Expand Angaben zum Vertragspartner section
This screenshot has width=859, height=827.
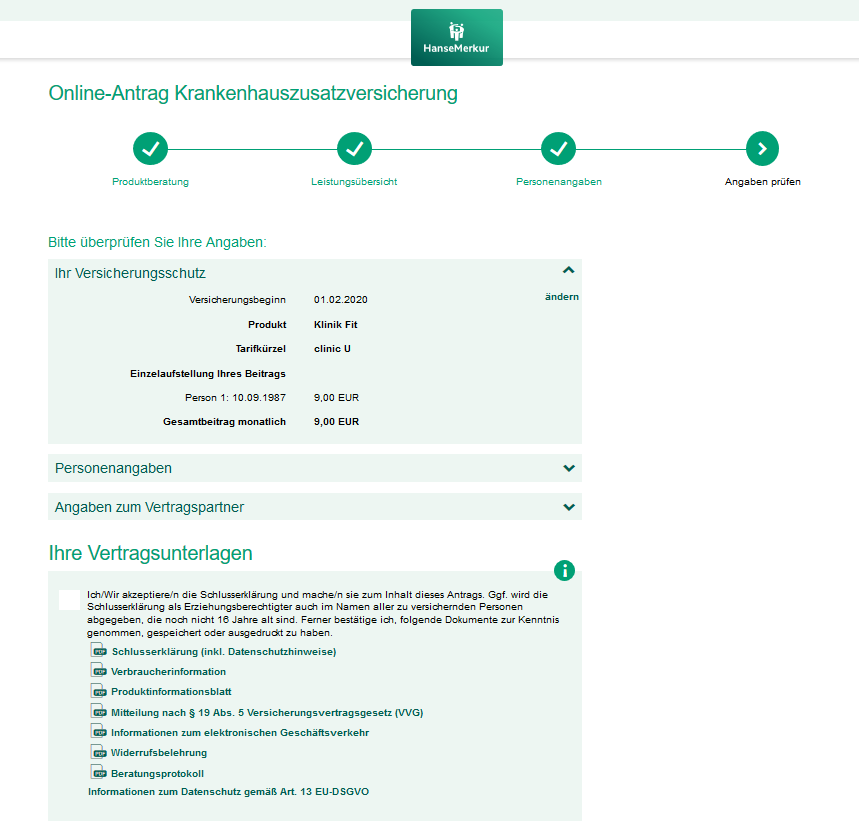click(x=568, y=507)
